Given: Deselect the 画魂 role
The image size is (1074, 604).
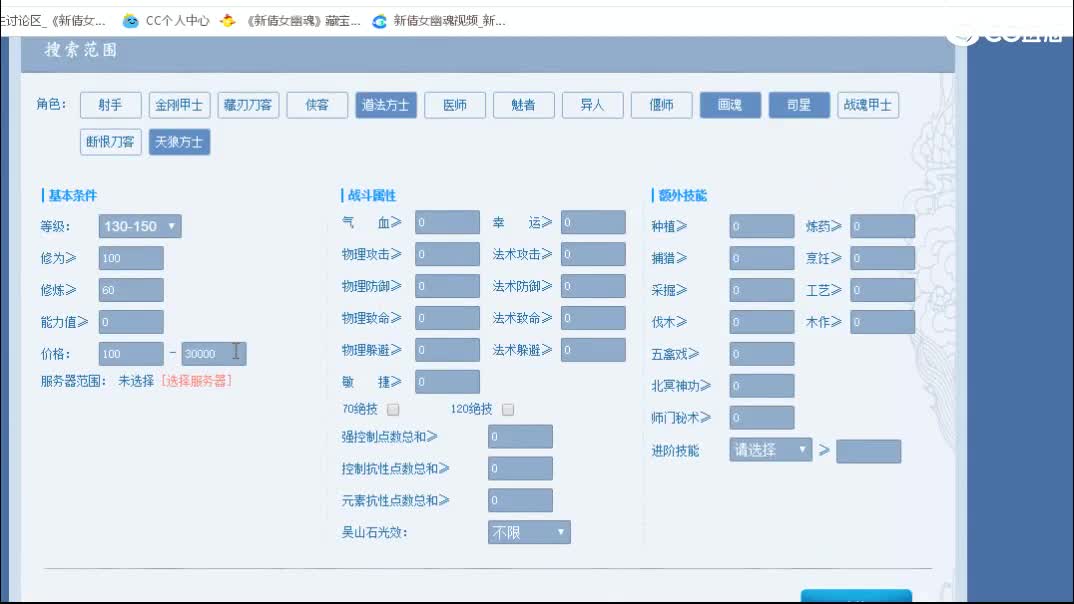Looking at the screenshot, I should pos(731,105).
